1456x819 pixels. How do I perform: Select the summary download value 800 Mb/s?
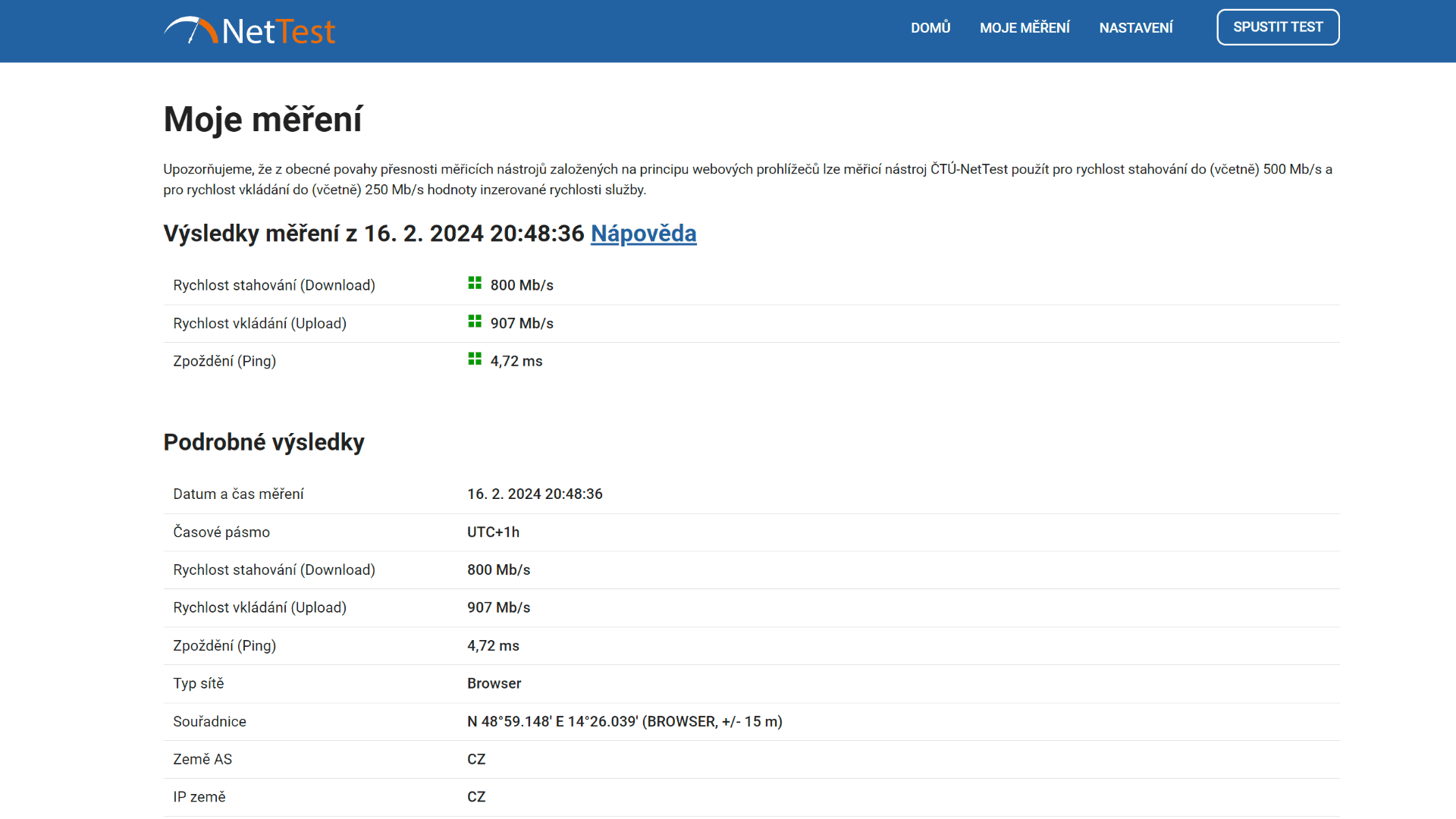click(x=522, y=285)
